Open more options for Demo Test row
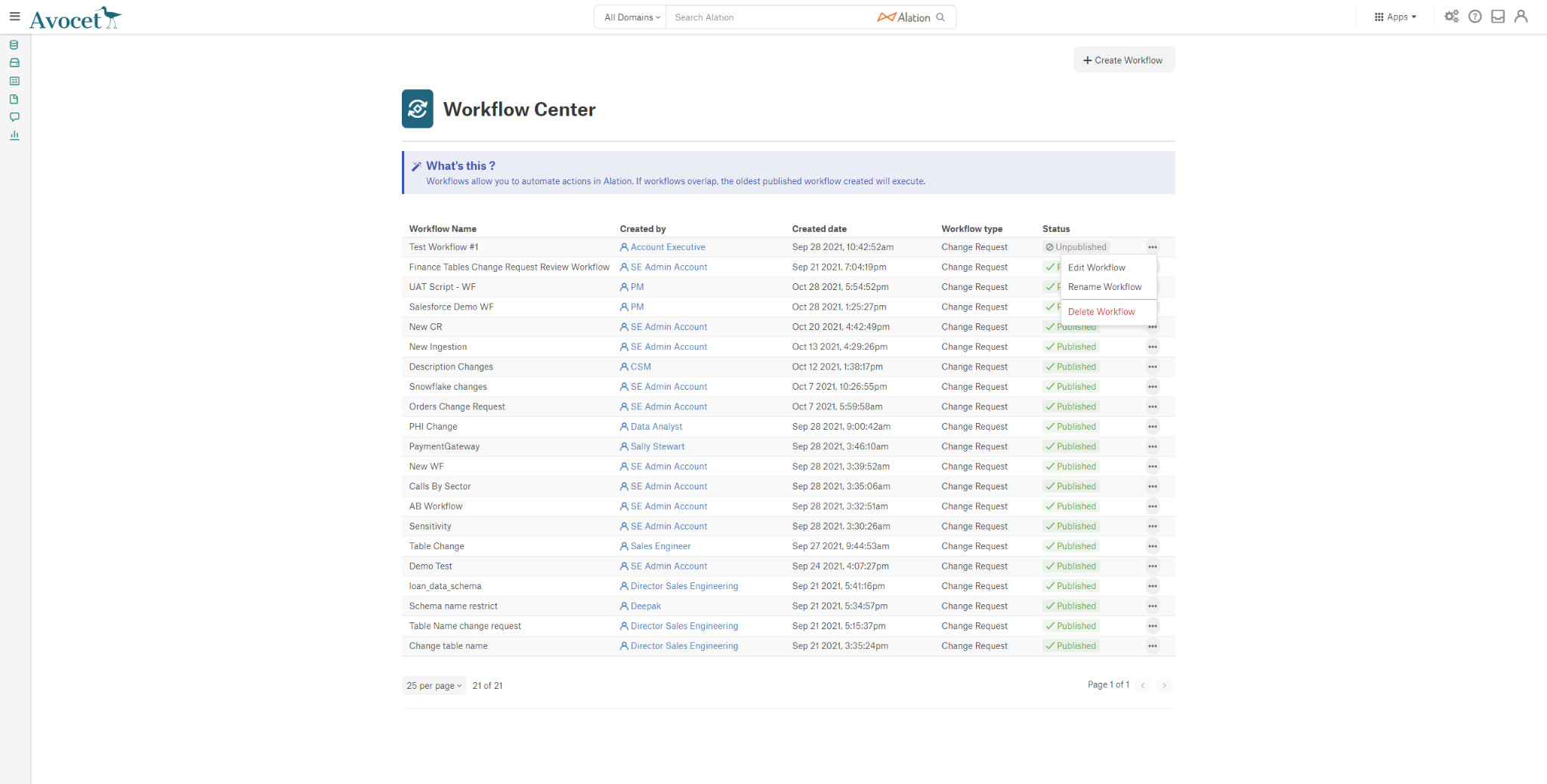Image resolution: width=1547 pixels, height=784 pixels. tap(1153, 566)
